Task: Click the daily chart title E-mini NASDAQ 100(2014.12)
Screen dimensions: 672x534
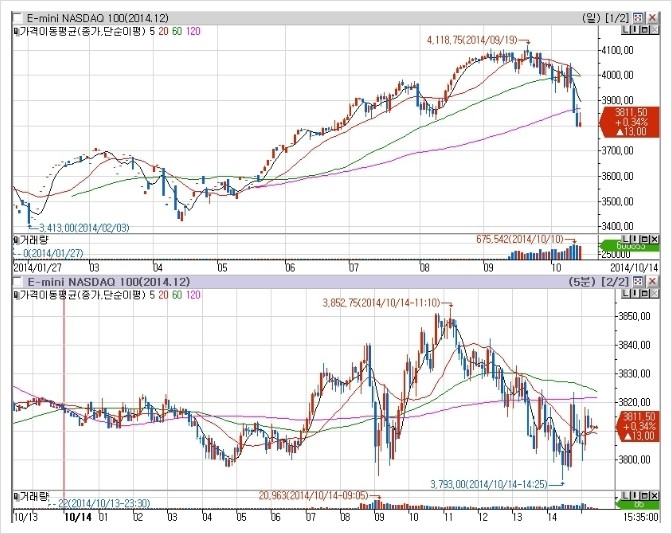Action: click(98, 18)
